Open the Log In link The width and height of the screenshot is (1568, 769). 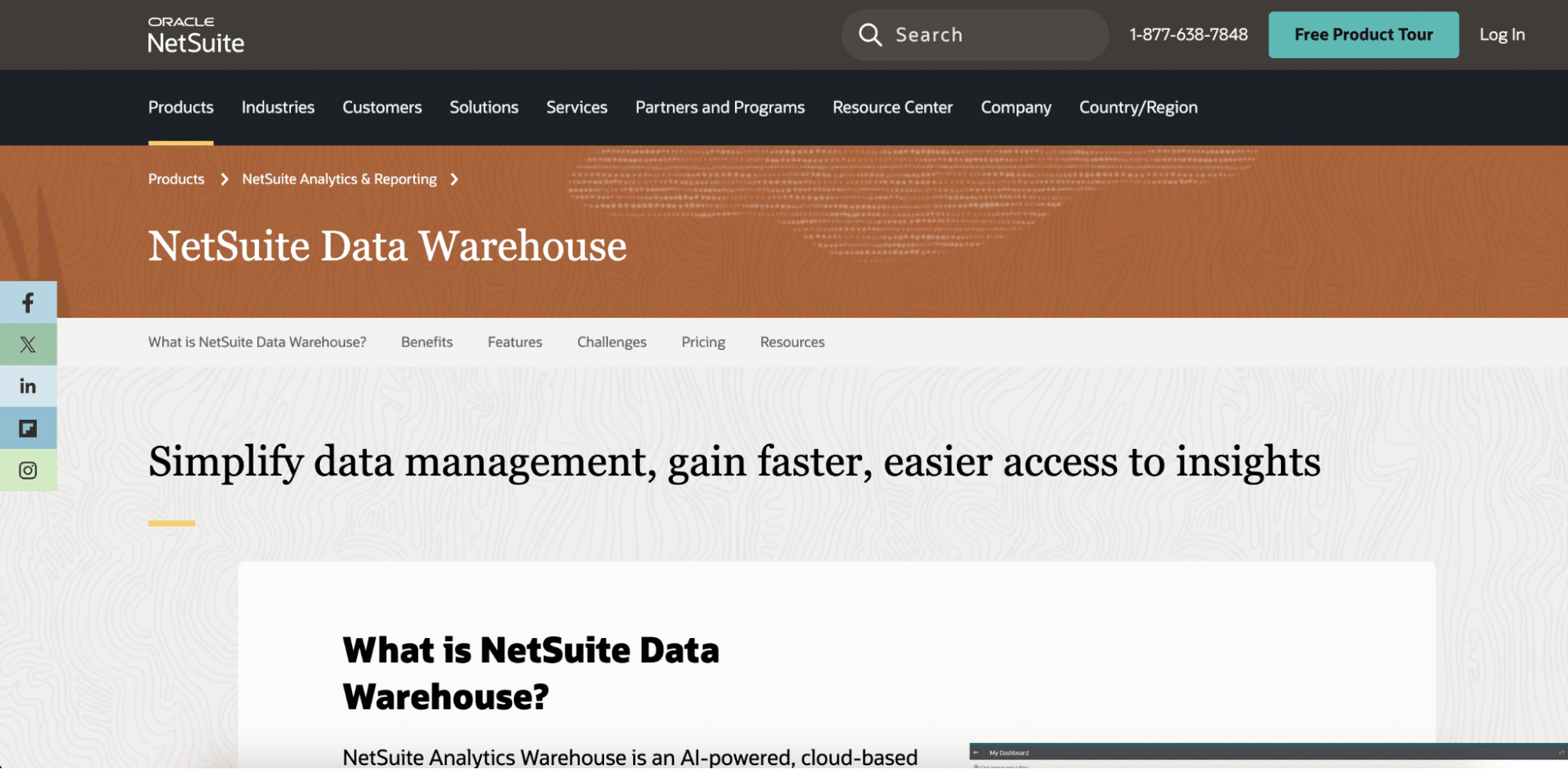click(1502, 35)
